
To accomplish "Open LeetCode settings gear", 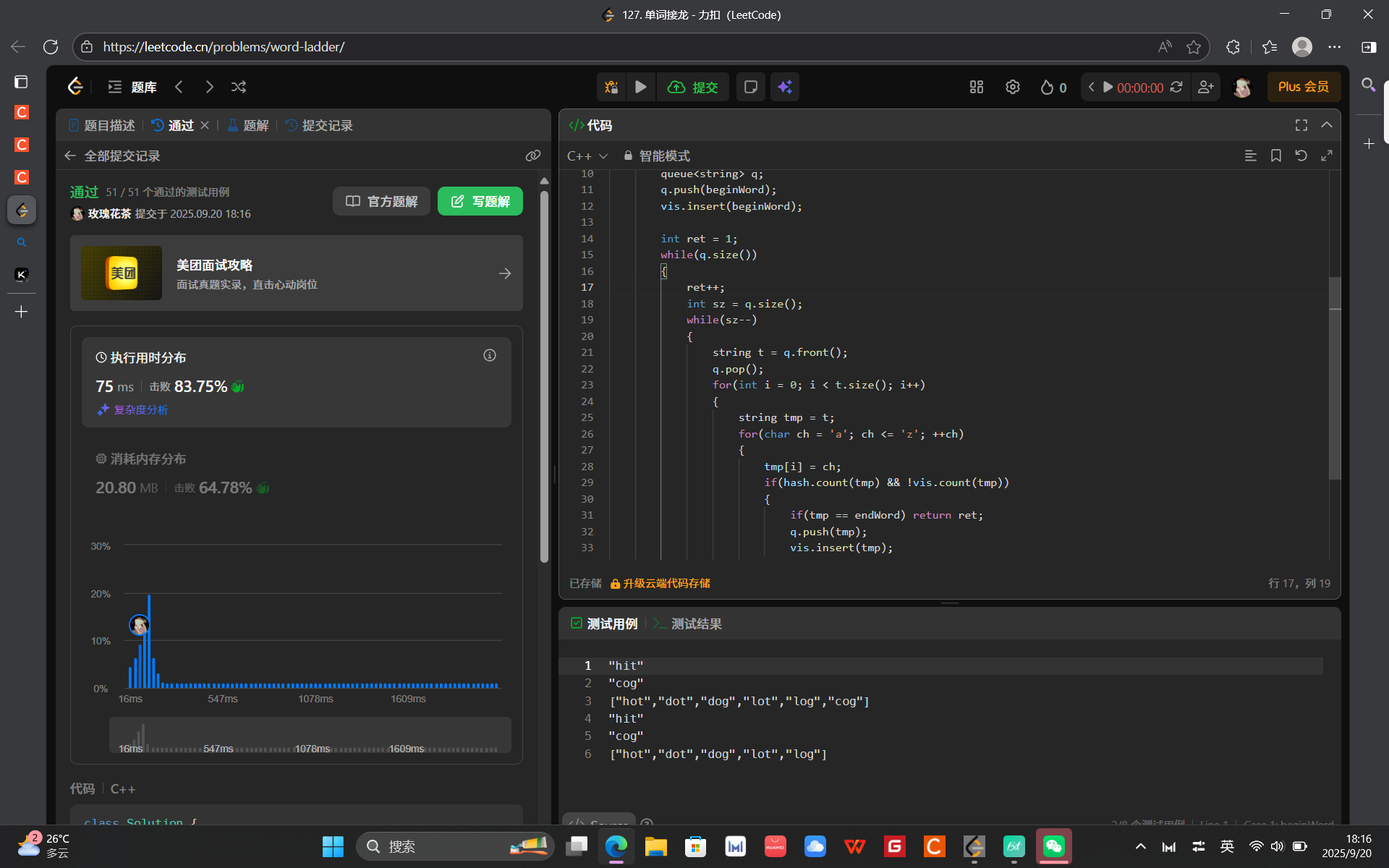I will click(x=1013, y=87).
